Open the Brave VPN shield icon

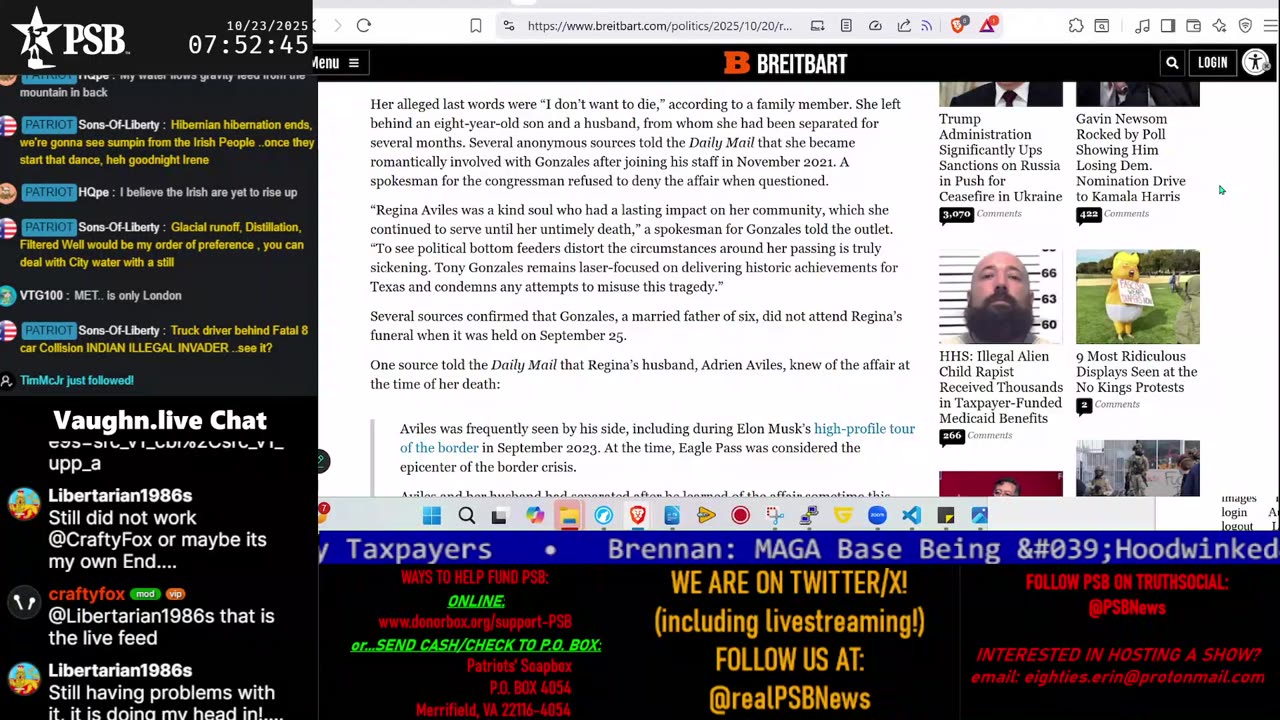tap(1245, 25)
